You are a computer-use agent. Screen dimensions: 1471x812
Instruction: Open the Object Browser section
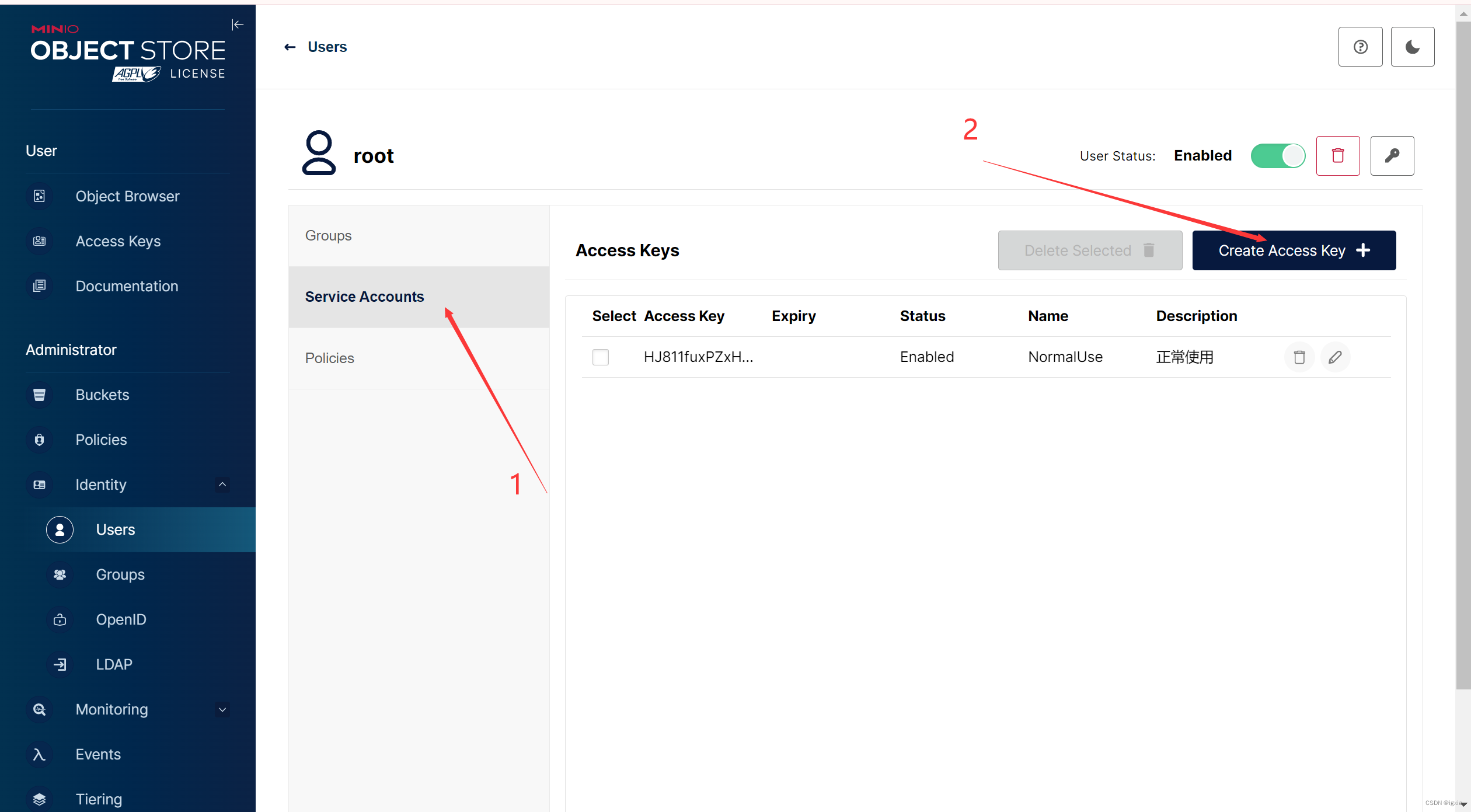click(x=127, y=196)
